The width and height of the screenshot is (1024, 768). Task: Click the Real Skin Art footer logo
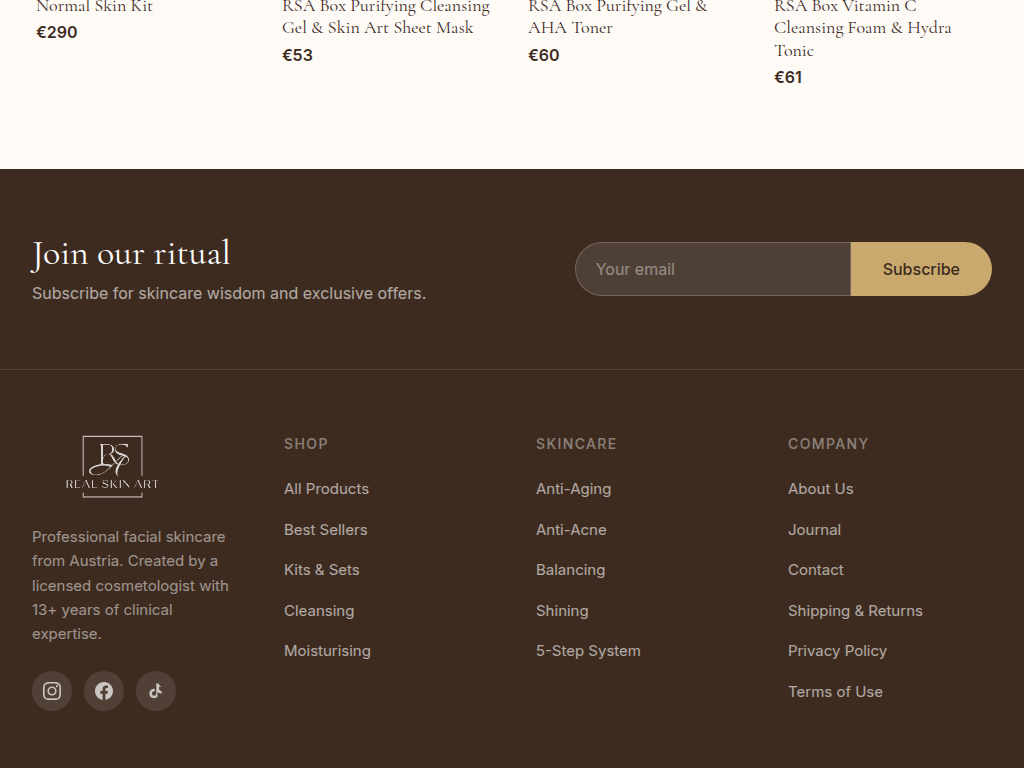[x=112, y=466]
